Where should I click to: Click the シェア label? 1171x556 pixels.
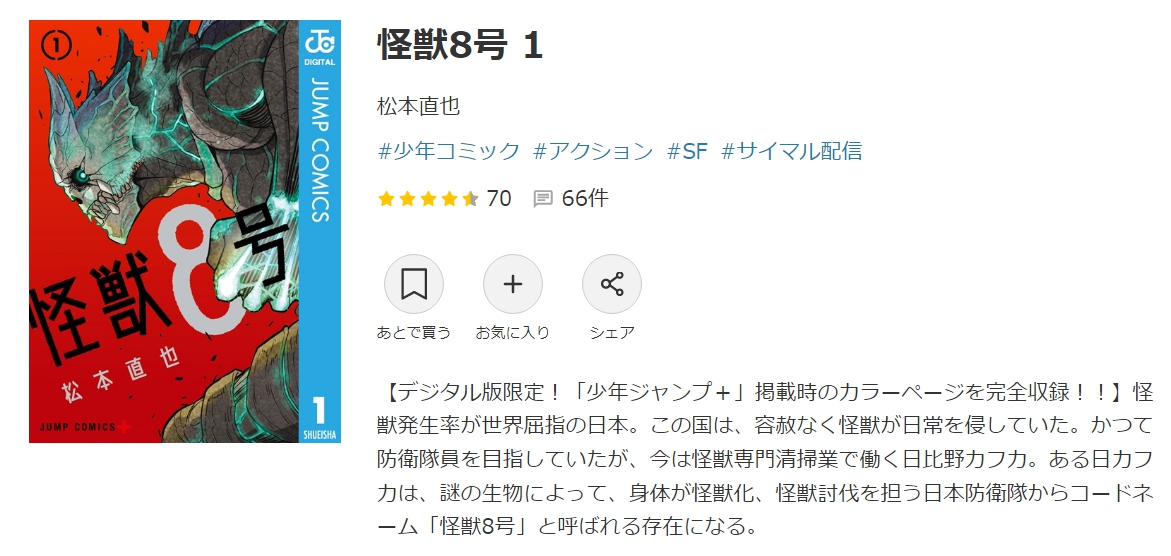[x=612, y=333]
